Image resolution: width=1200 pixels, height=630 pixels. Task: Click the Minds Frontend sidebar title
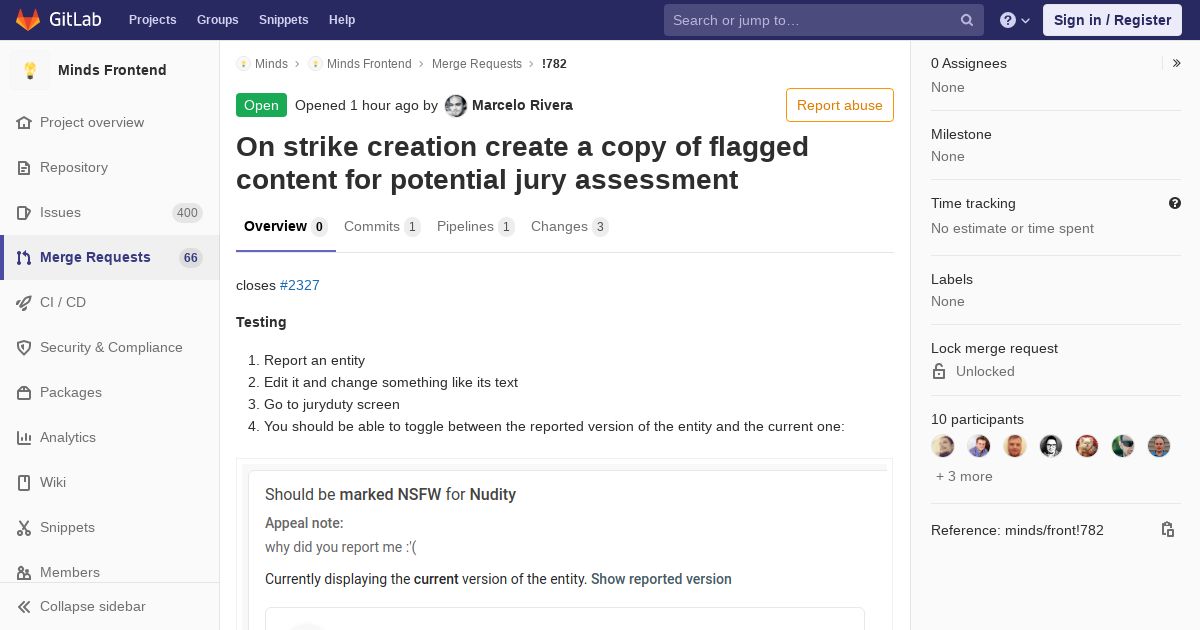pos(112,70)
